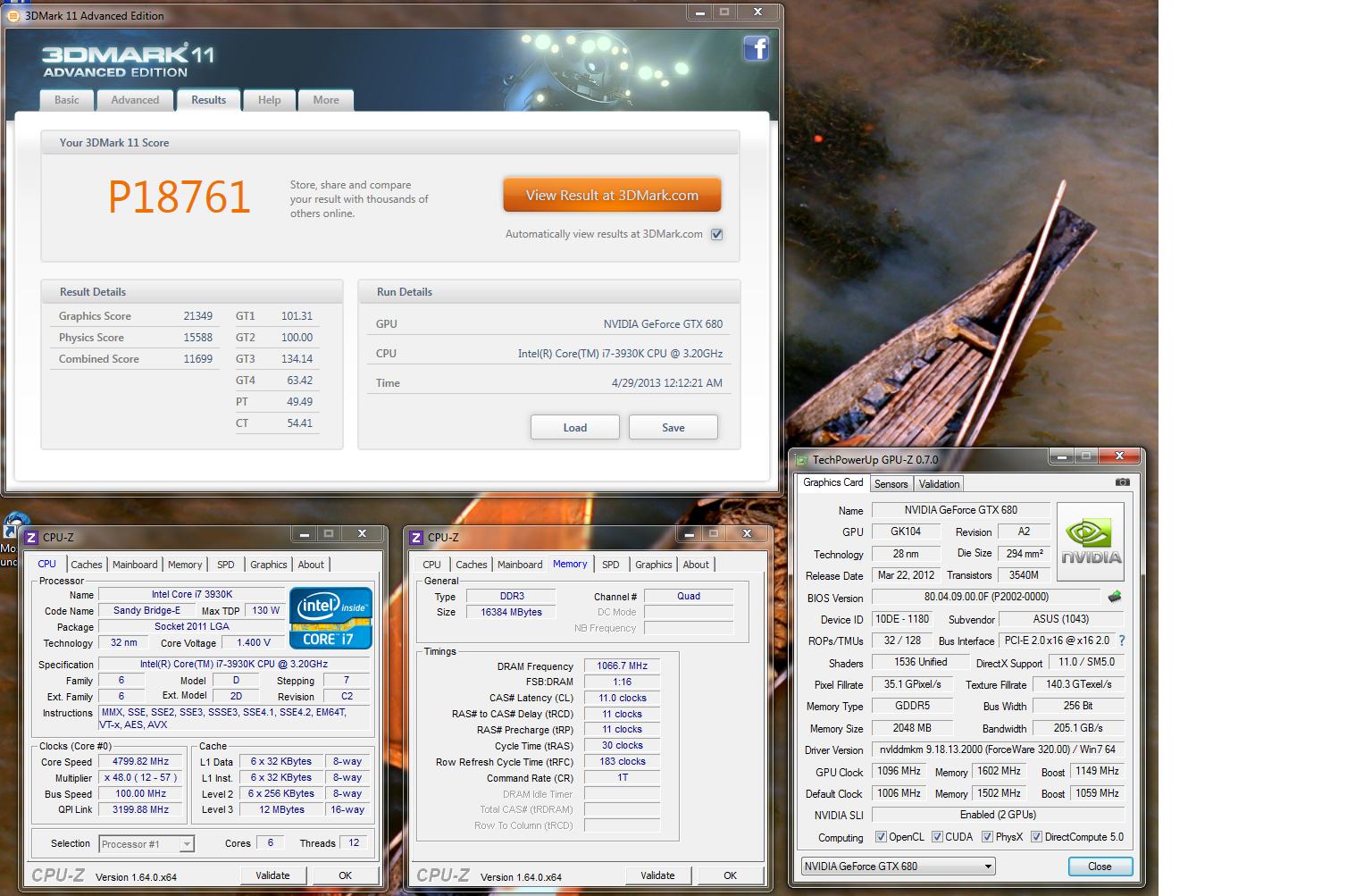Image resolution: width=1372 pixels, height=896 pixels.
Task: Click the GPU Clock 1096 MHz value
Action: click(x=899, y=771)
